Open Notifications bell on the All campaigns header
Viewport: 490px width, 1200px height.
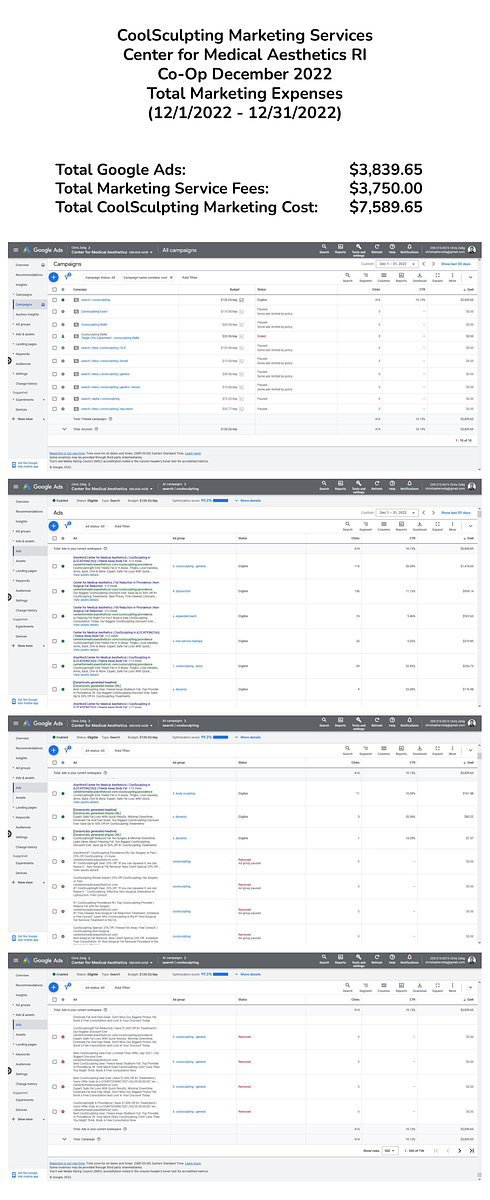pos(409,250)
